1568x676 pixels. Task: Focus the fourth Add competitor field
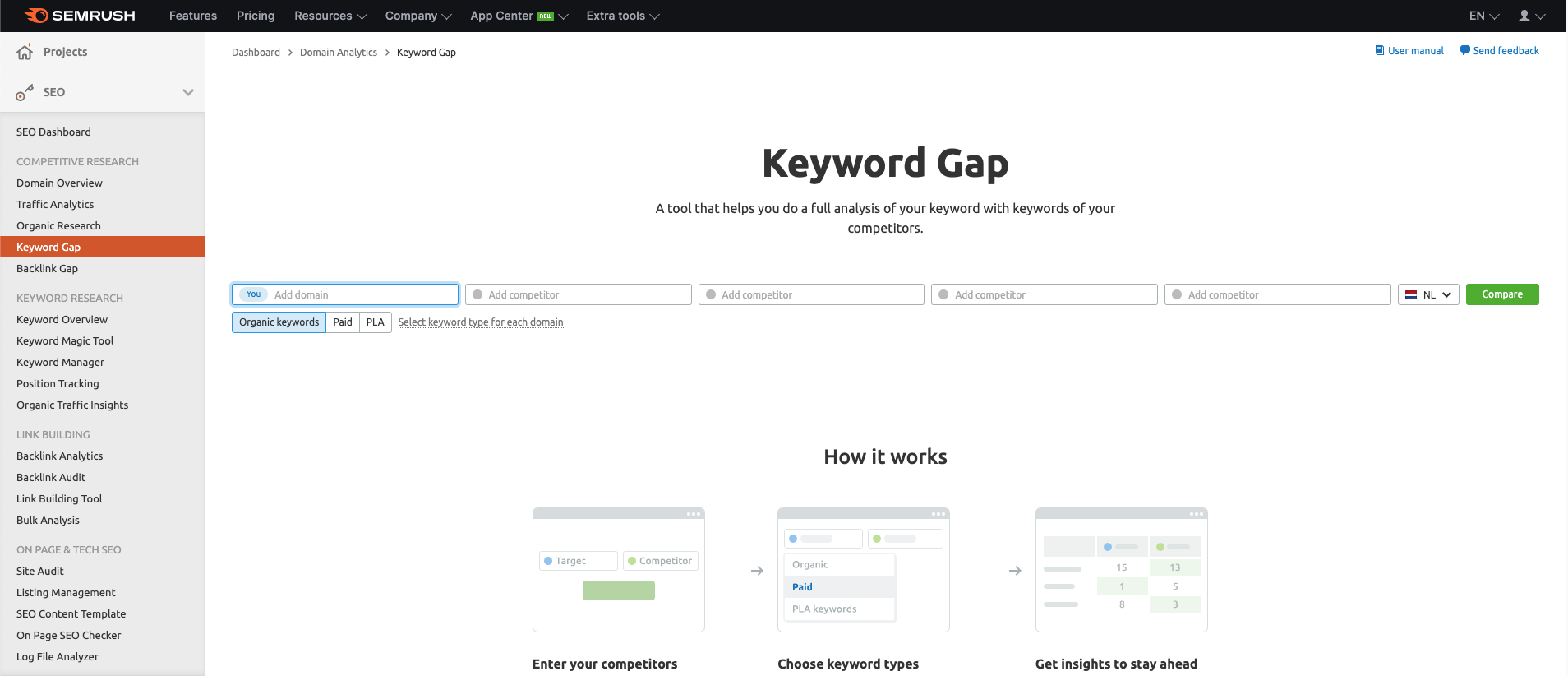click(x=1278, y=294)
